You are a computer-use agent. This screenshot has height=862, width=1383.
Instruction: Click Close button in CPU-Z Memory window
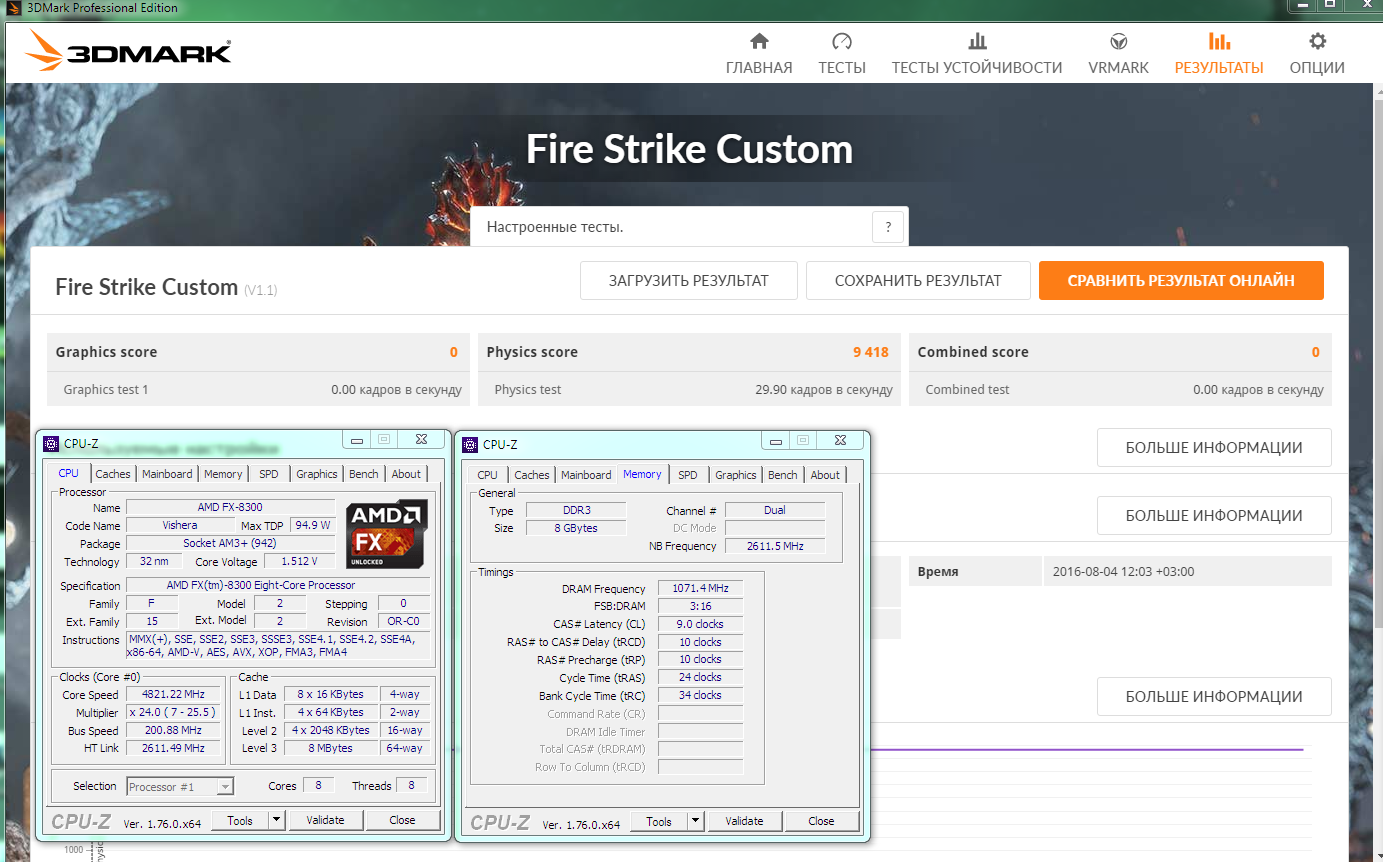pyautogui.click(x=821, y=821)
